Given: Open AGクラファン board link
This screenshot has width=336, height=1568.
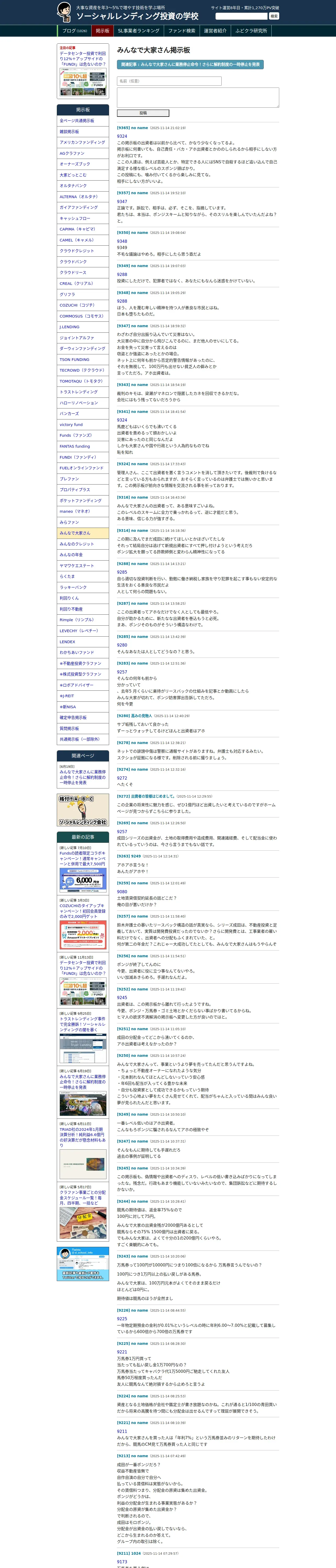Looking at the screenshot, I should [x=83, y=153].
